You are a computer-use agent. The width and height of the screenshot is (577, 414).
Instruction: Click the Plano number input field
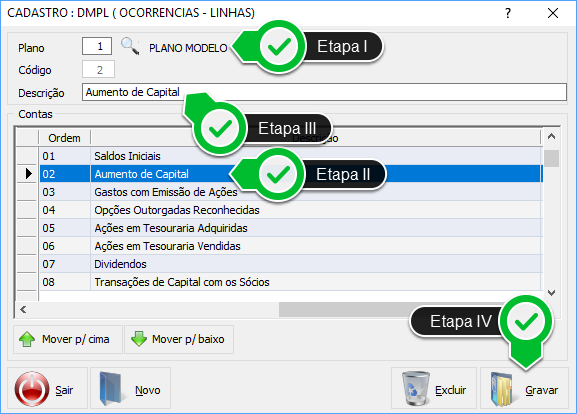point(97,46)
